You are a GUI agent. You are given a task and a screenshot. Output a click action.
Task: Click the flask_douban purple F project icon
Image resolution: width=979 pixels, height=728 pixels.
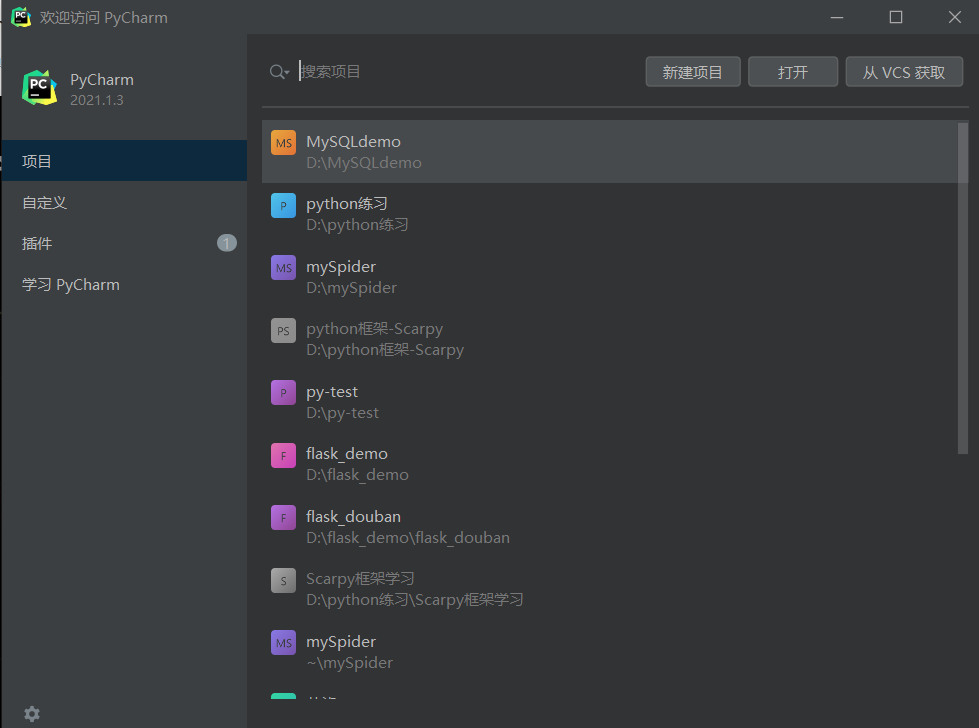point(283,518)
